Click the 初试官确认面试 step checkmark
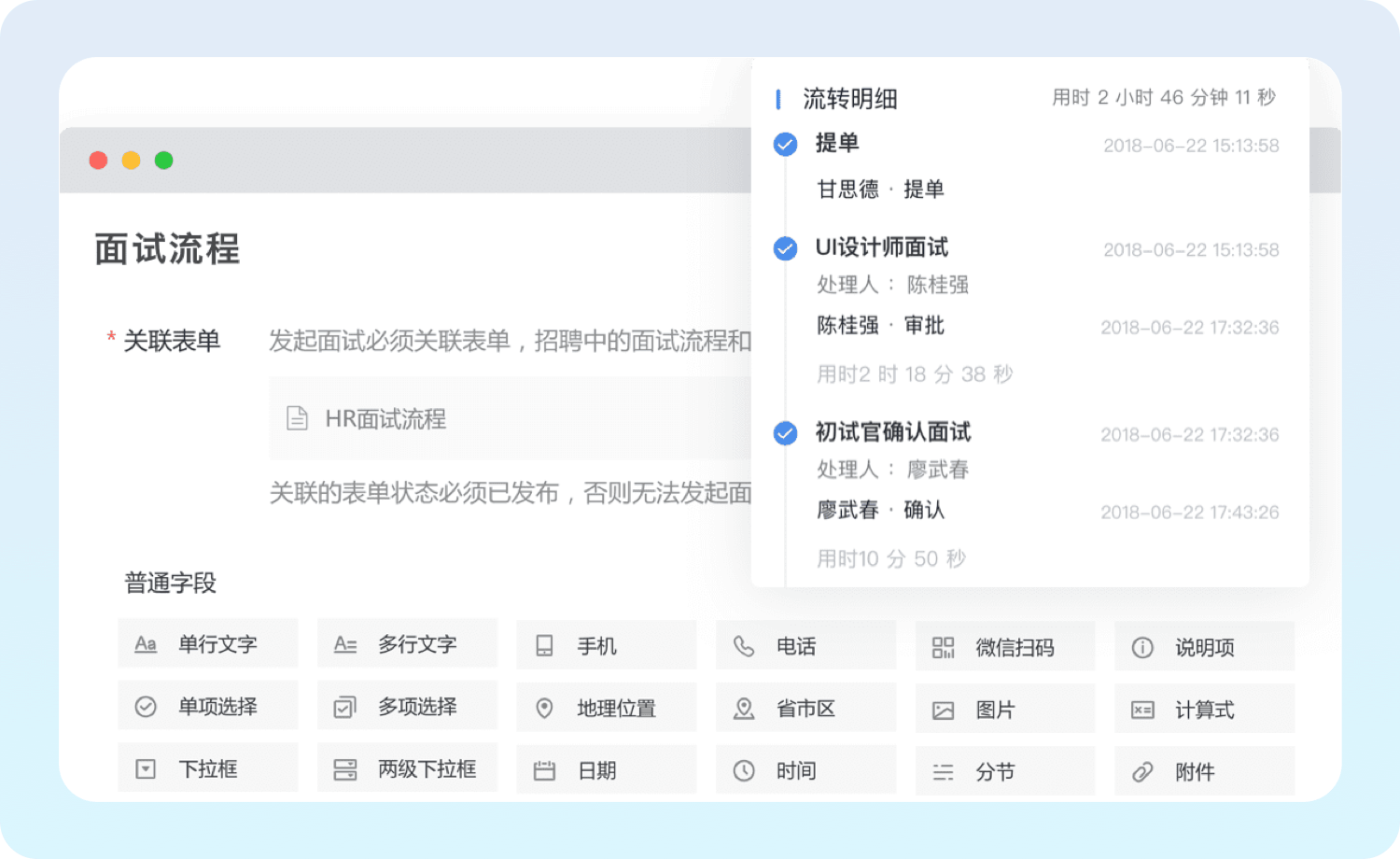This screenshot has width=1400, height=859. pos(786,434)
